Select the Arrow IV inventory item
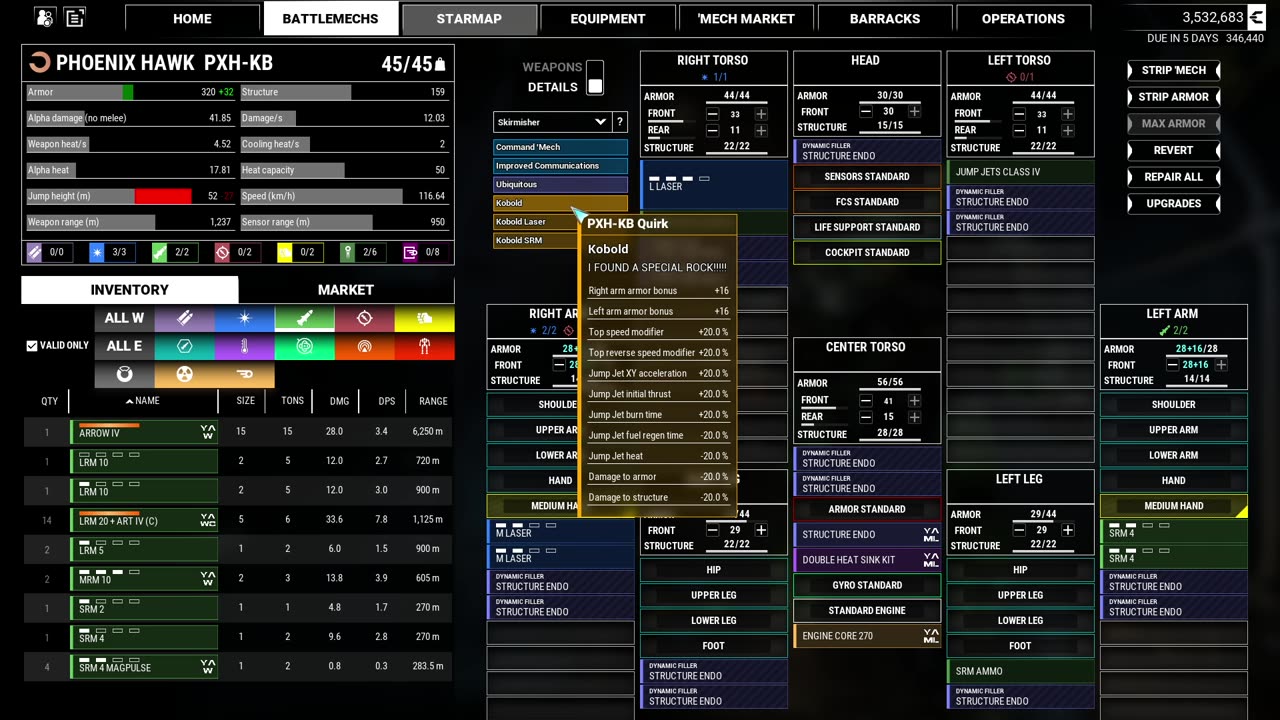Screen dimensions: 1280x720 coord(145,432)
